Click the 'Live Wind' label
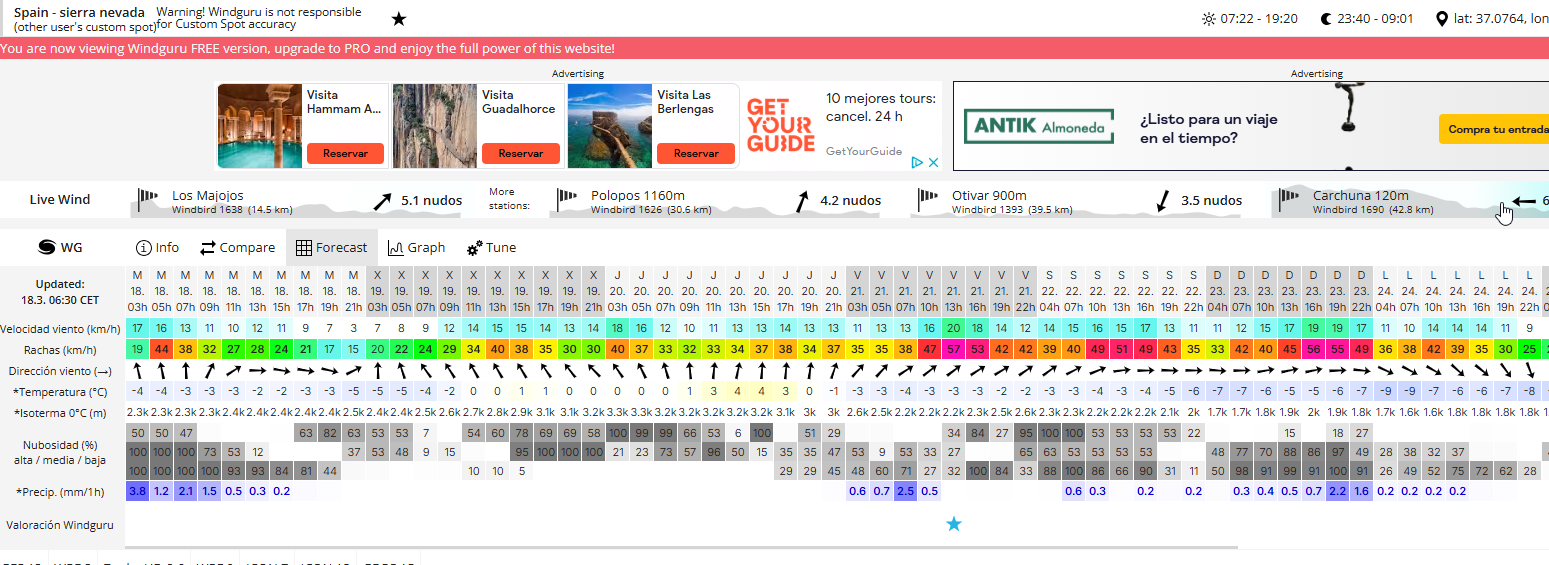 [60, 200]
